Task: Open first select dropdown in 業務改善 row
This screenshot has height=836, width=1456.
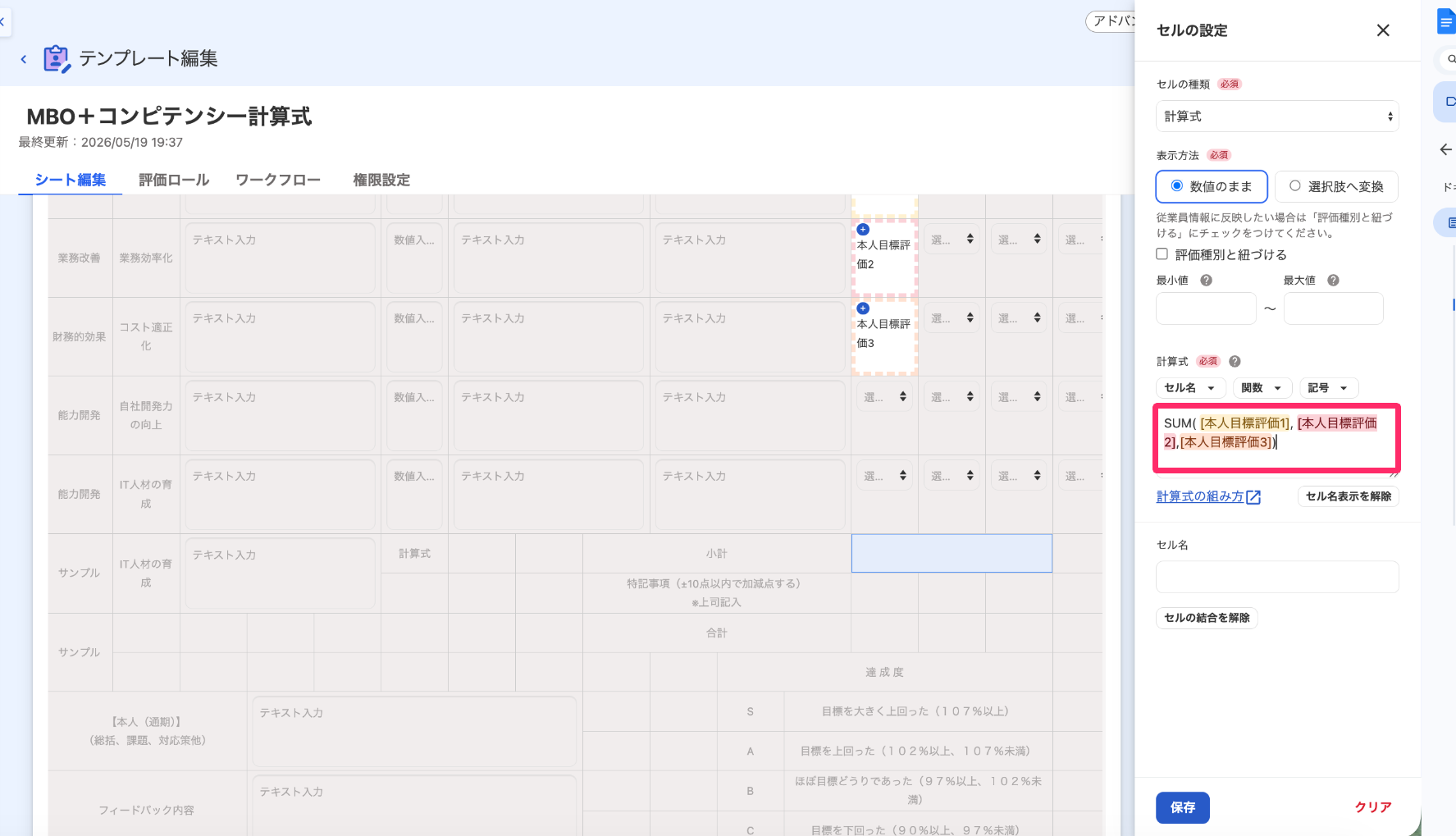Action: click(952, 240)
